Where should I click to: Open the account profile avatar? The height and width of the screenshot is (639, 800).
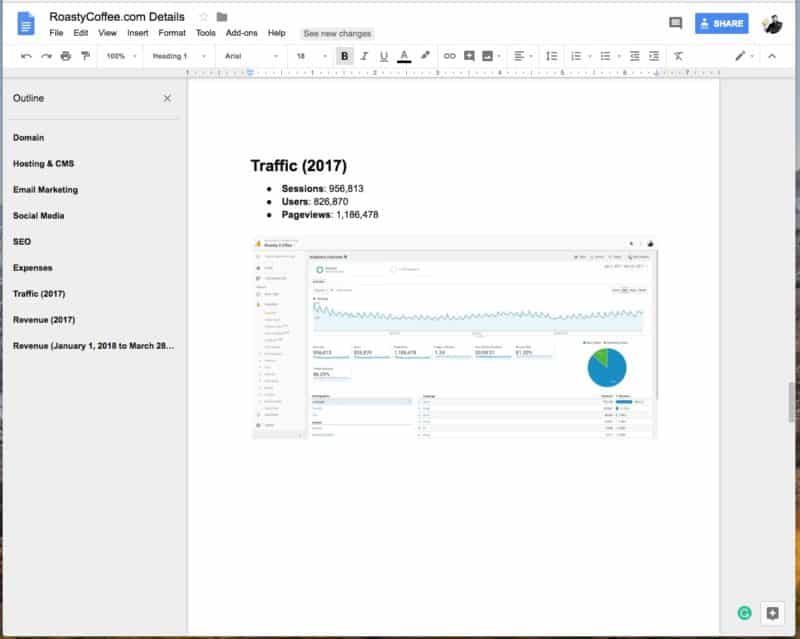tap(772, 24)
